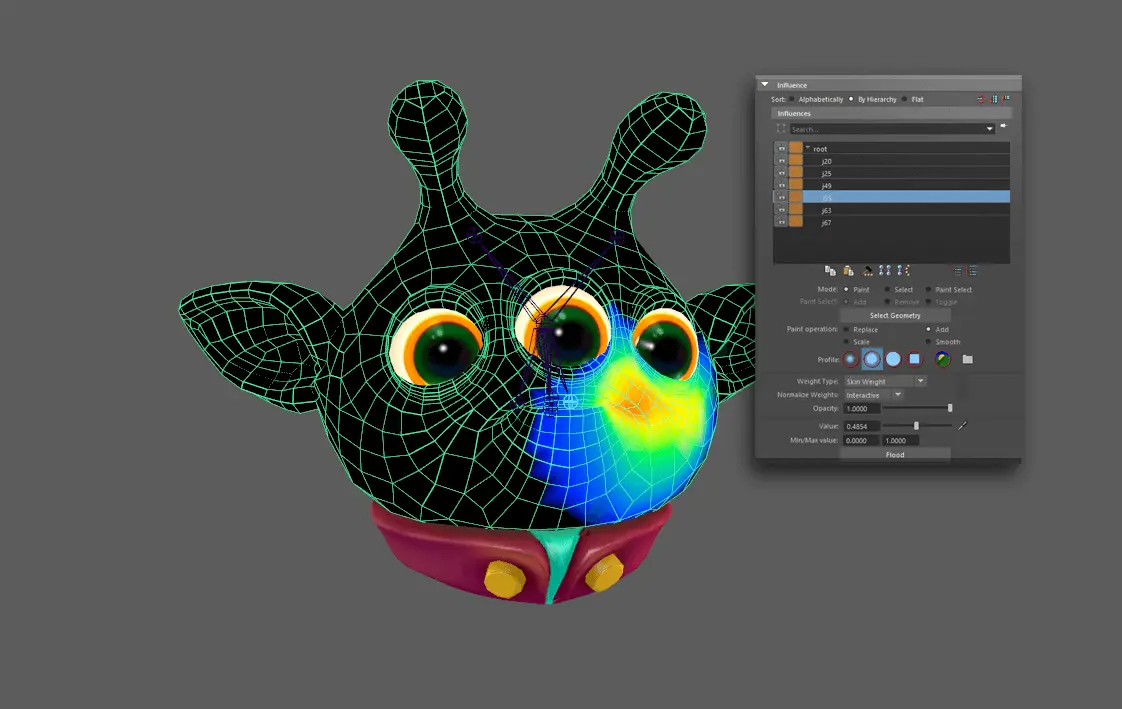Select the j25 influence
The image size is (1122, 709).
[x=906, y=173]
